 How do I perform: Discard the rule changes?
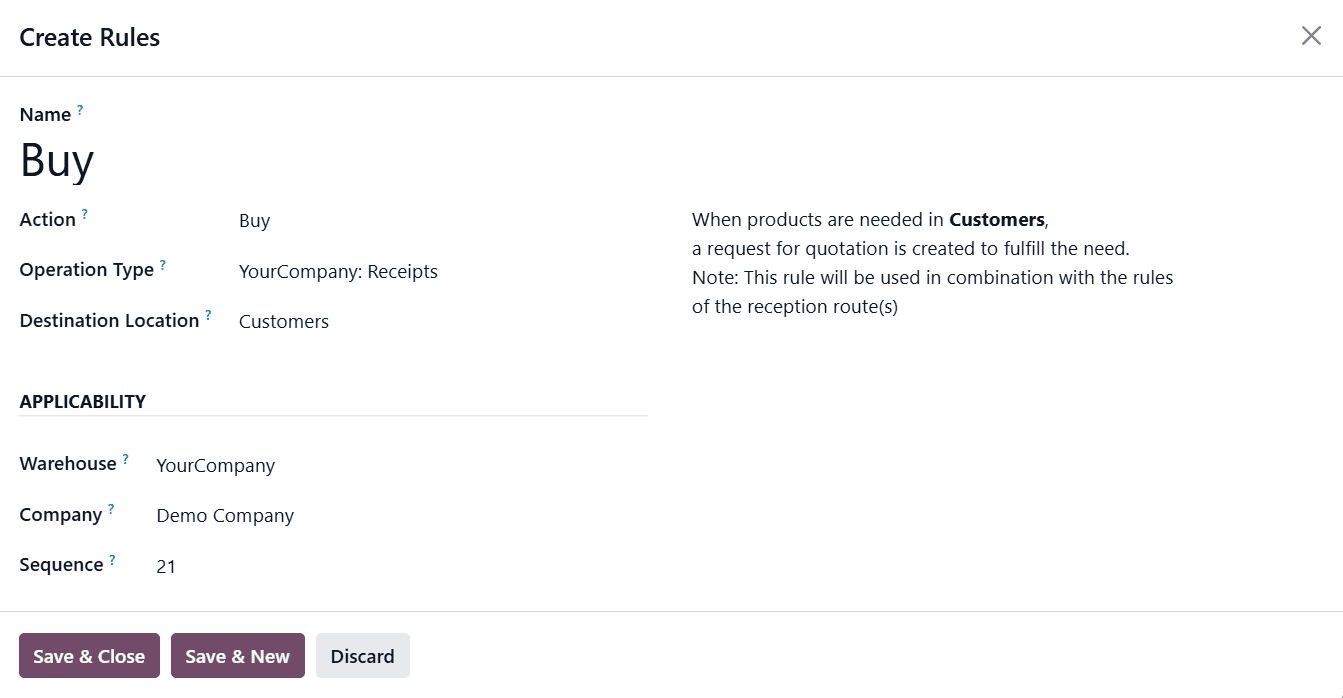coord(362,655)
